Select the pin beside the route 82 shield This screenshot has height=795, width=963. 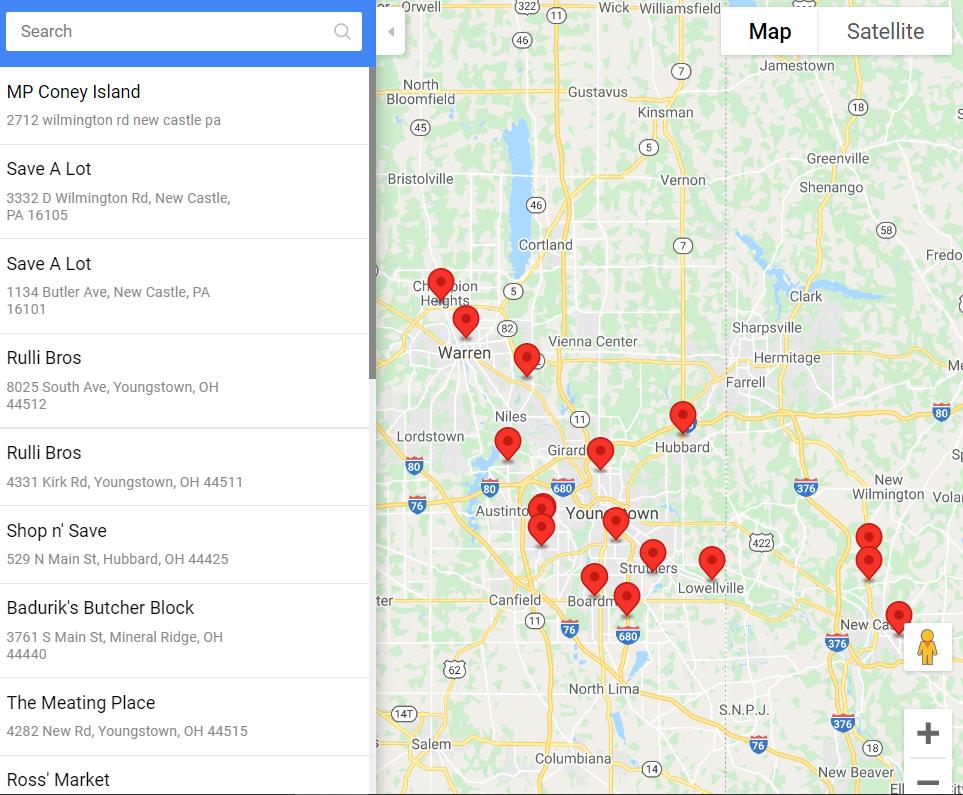coord(526,359)
